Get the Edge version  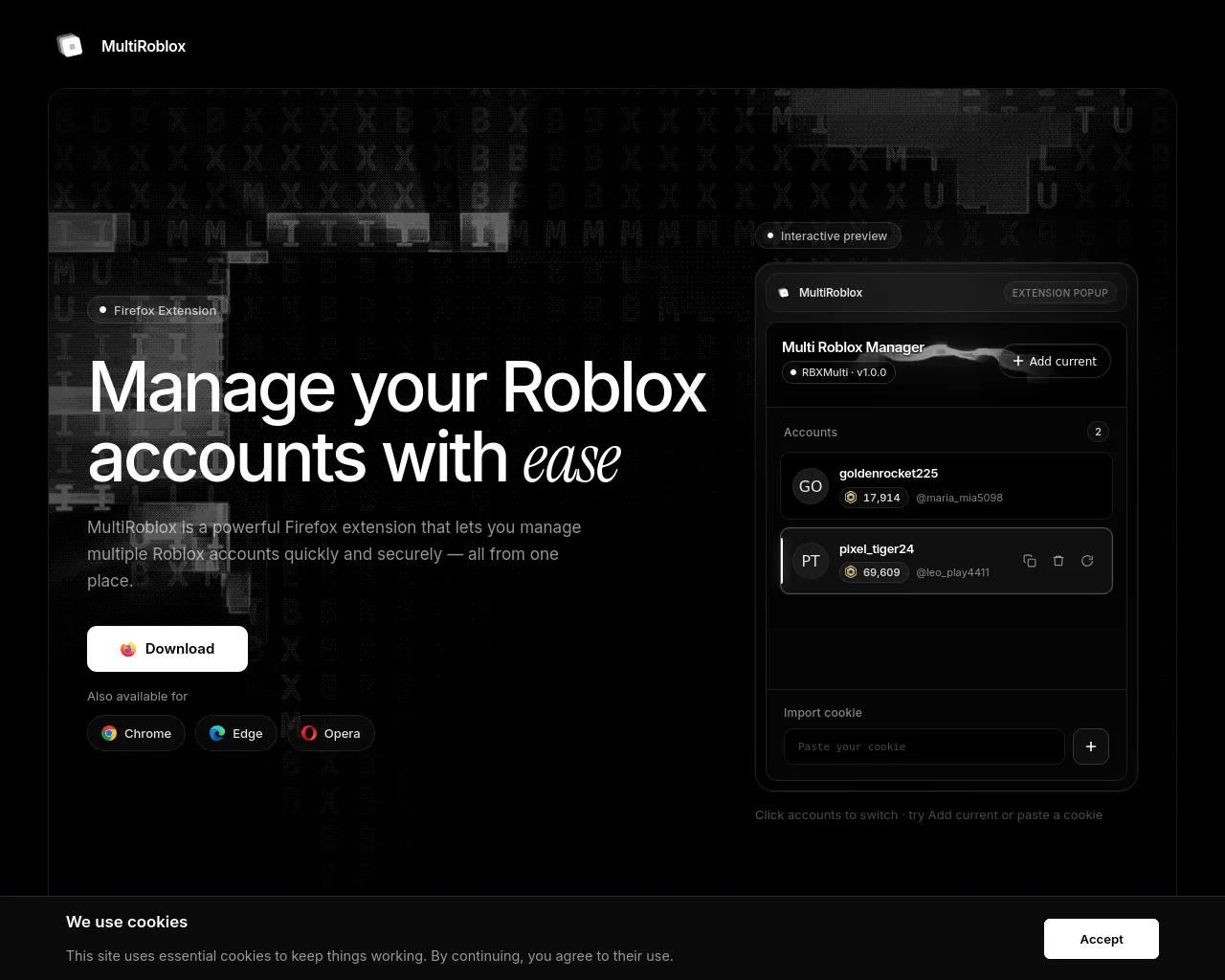[x=236, y=733]
